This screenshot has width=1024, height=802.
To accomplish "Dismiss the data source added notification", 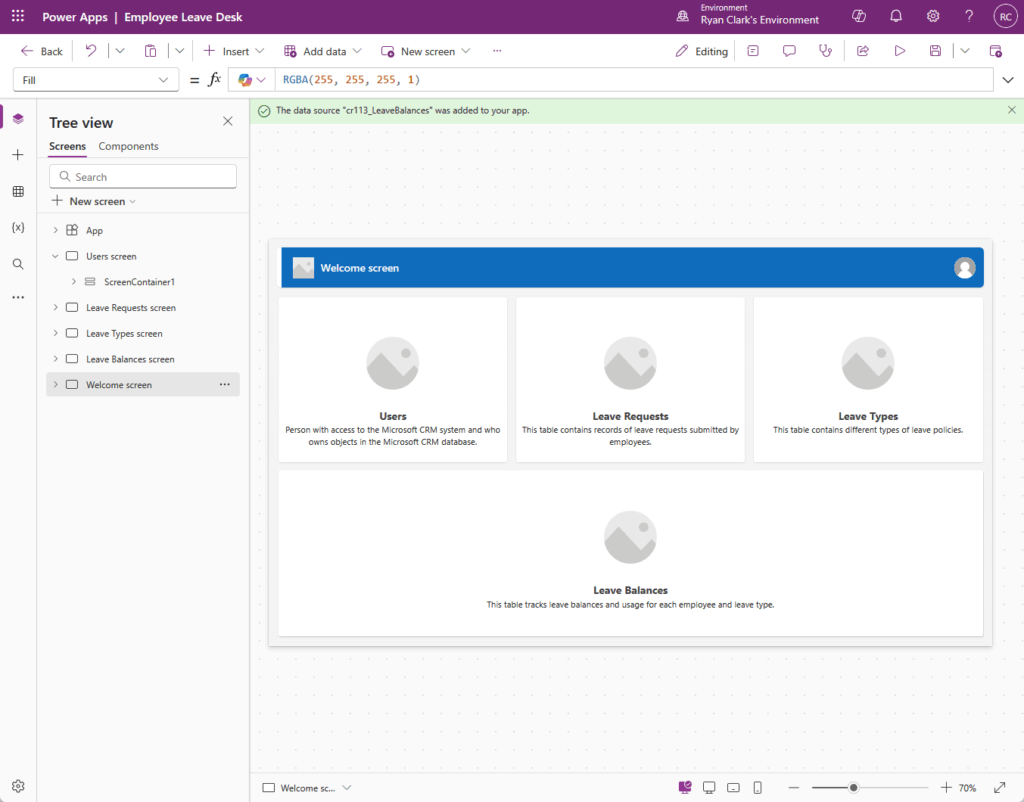I will [1011, 110].
